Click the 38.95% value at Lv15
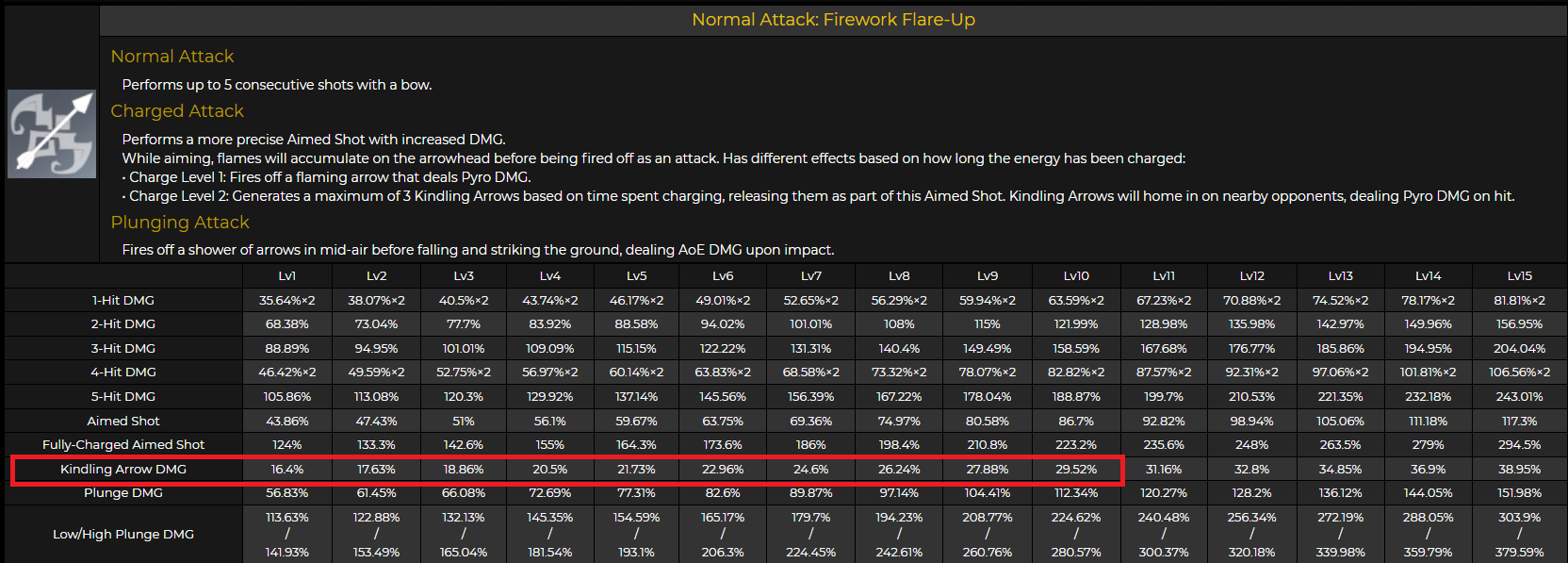This screenshot has height=563, width=1568. pyautogui.click(x=1519, y=469)
